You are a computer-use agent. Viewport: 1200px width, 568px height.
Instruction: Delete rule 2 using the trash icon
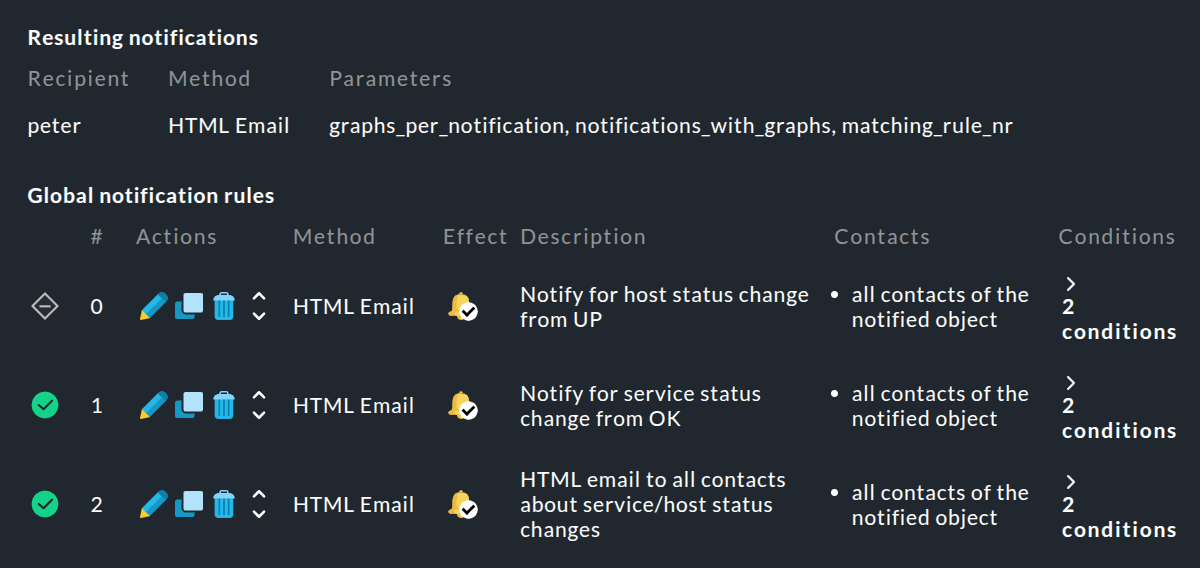click(224, 504)
